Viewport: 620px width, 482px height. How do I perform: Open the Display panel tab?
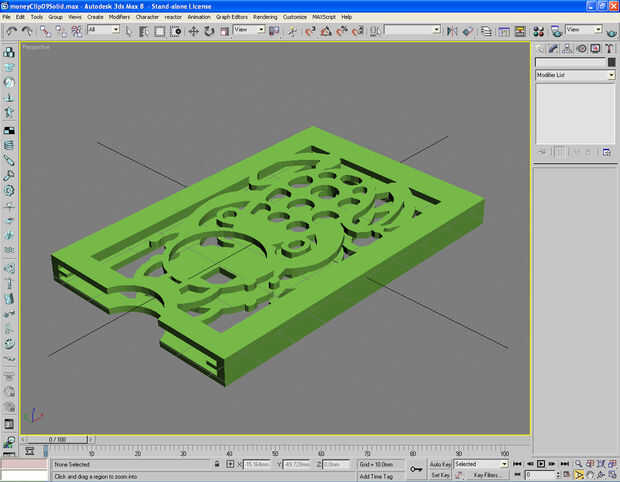[x=596, y=48]
